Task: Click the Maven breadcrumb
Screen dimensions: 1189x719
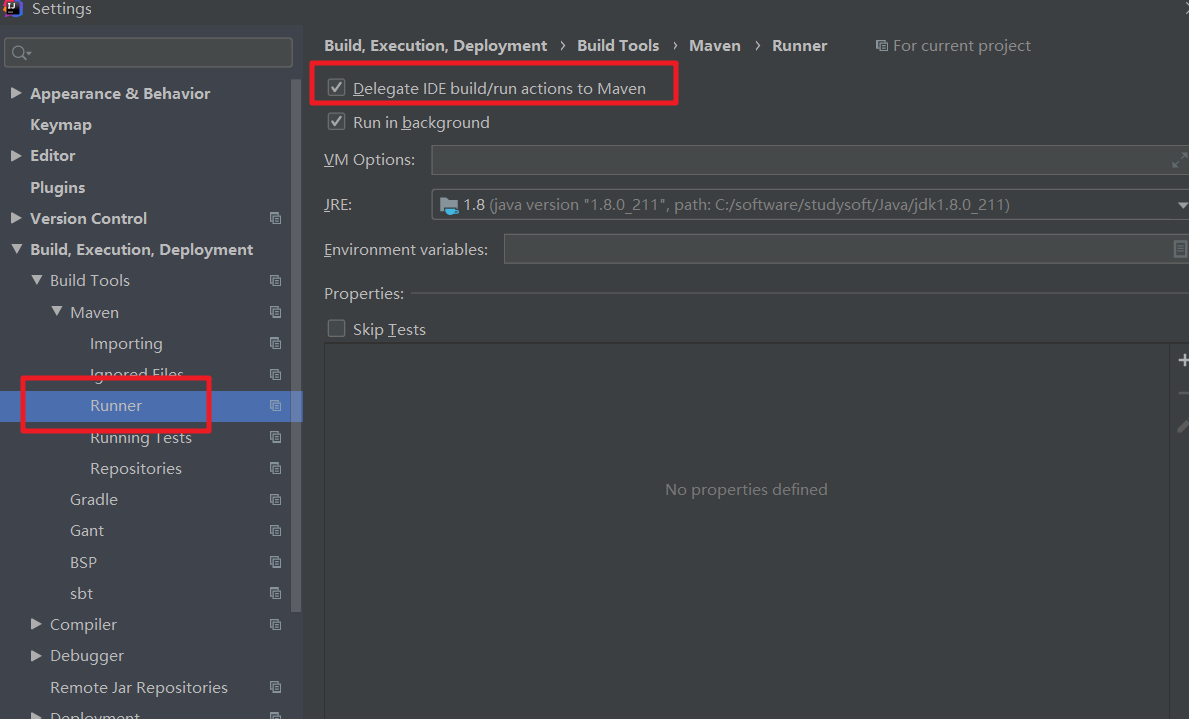Action: point(714,45)
